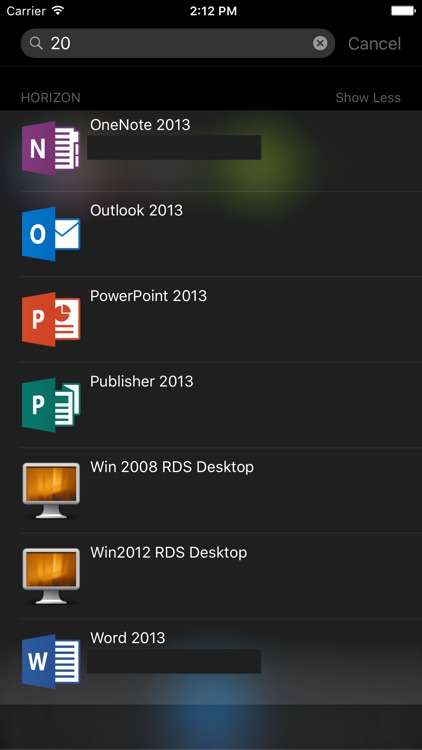Select the "Word 2013" result title
422x750 pixels.
point(128,638)
